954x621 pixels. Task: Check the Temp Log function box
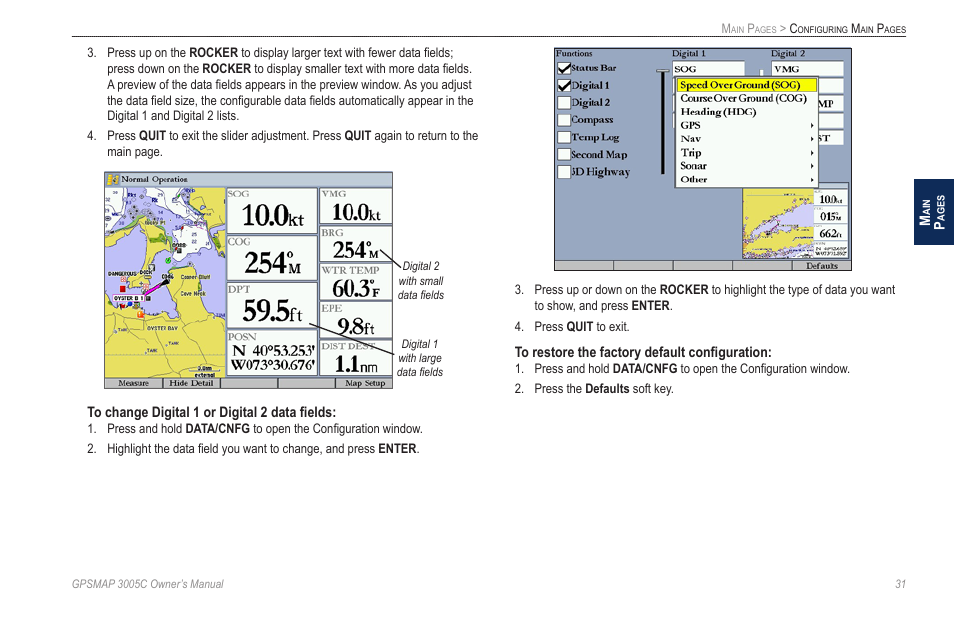click(x=564, y=137)
